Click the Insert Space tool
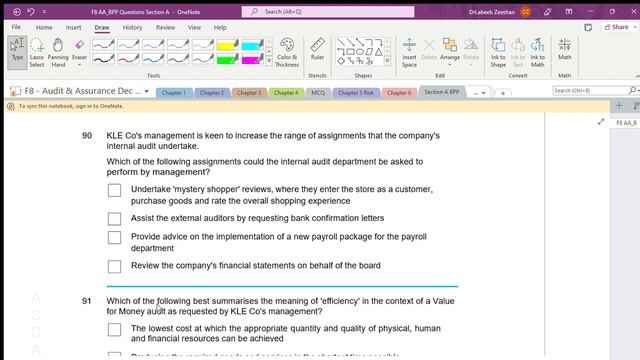Viewport: 640px width, 360px height. point(409,52)
